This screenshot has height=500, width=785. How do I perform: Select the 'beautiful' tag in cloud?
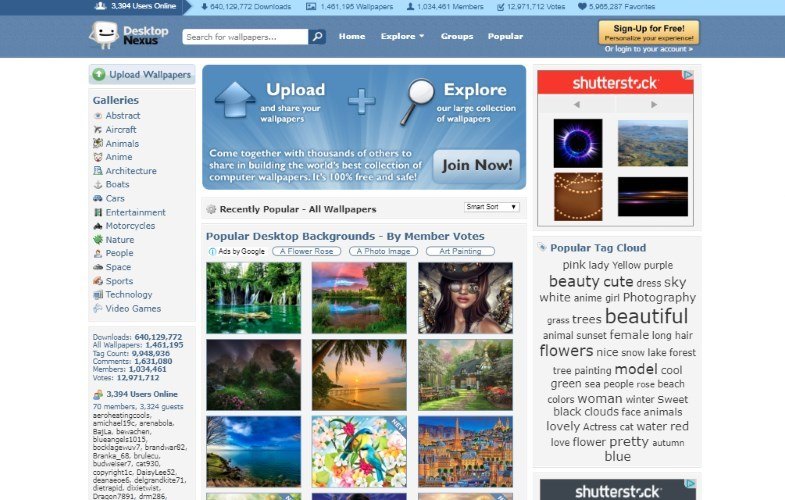(x=646, y=316)
